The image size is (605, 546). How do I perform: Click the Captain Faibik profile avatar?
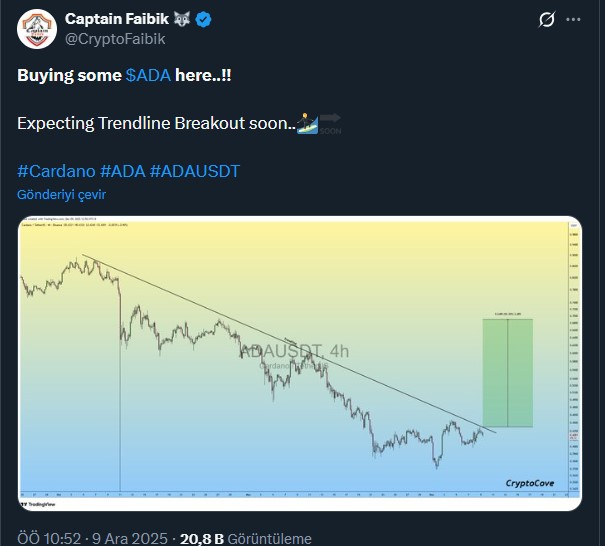click(37, 29)
